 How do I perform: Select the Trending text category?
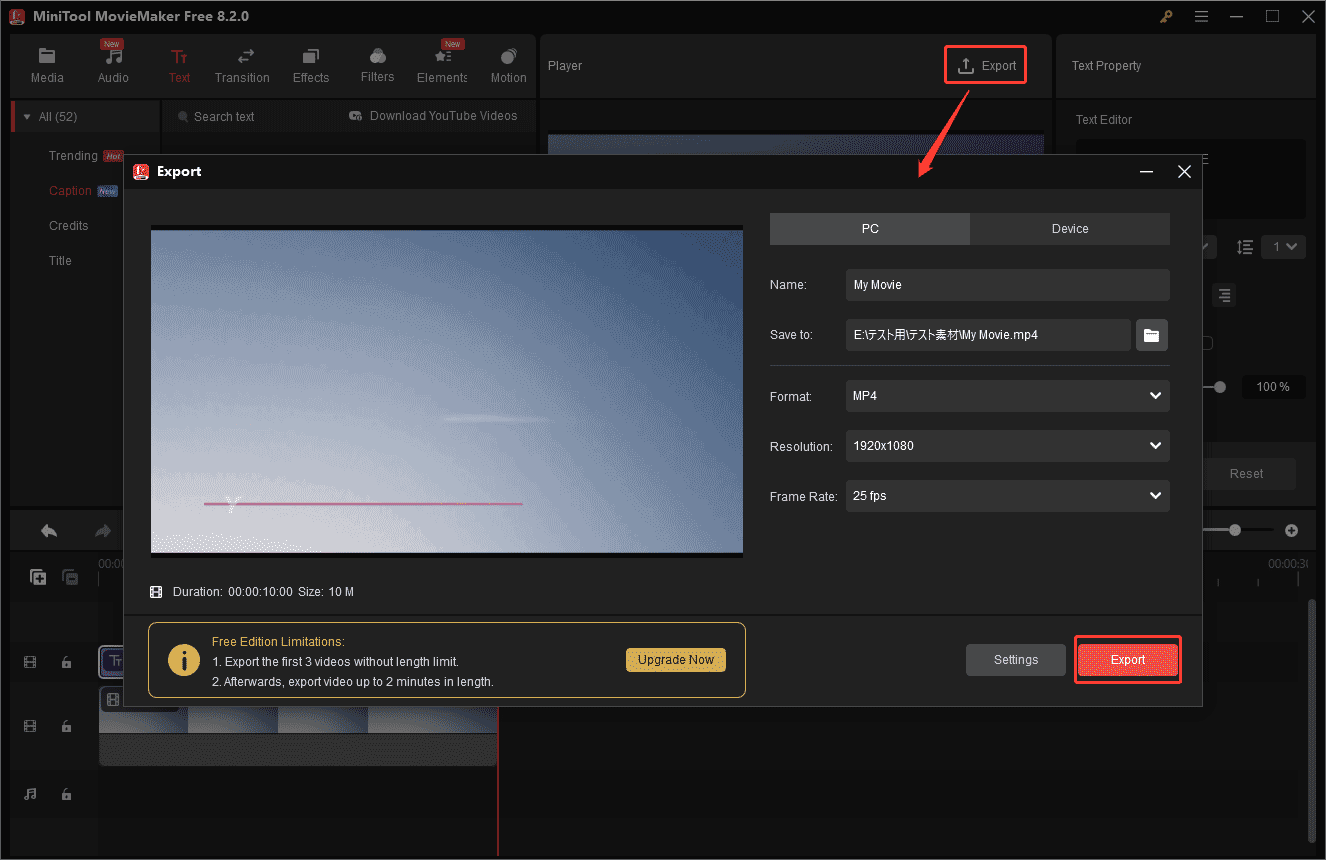(73, 156)
